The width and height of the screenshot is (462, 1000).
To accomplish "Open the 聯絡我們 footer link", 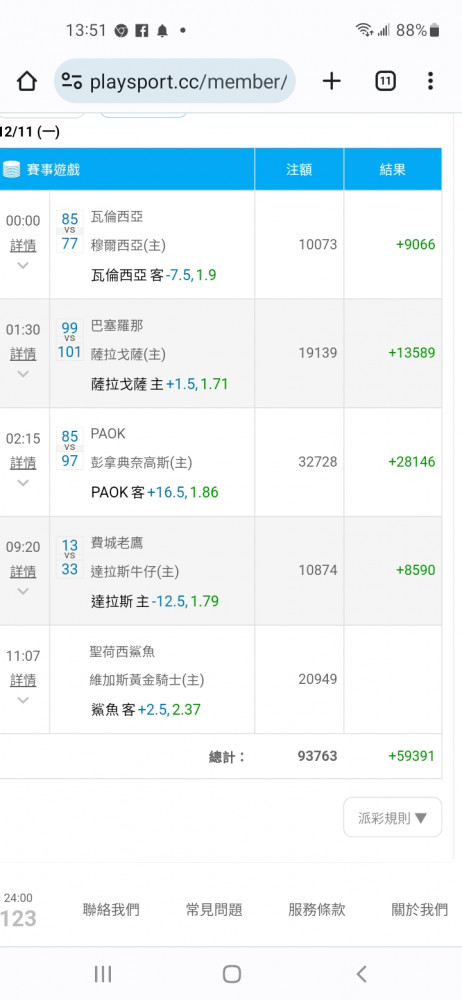I will click(111, 909).
